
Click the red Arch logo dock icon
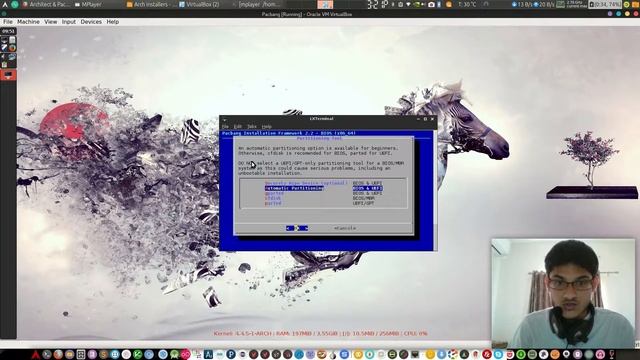(36, 354)
